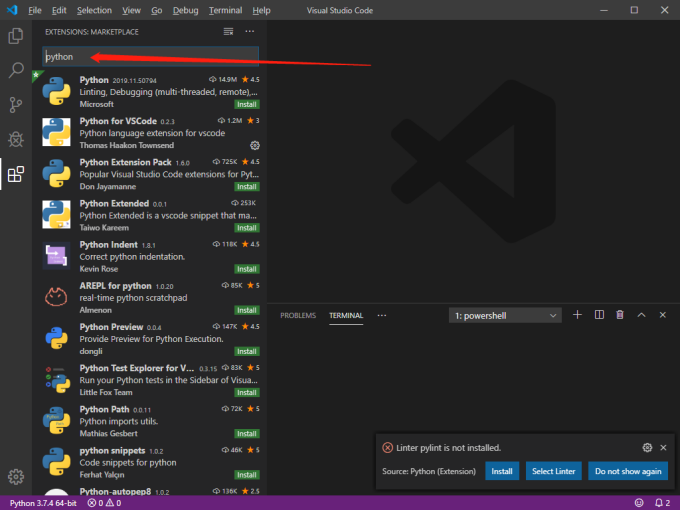The width and height of the screenshot is (680, 510).
Task: Click the Python Extended extension logo
Action: [56, 214]
